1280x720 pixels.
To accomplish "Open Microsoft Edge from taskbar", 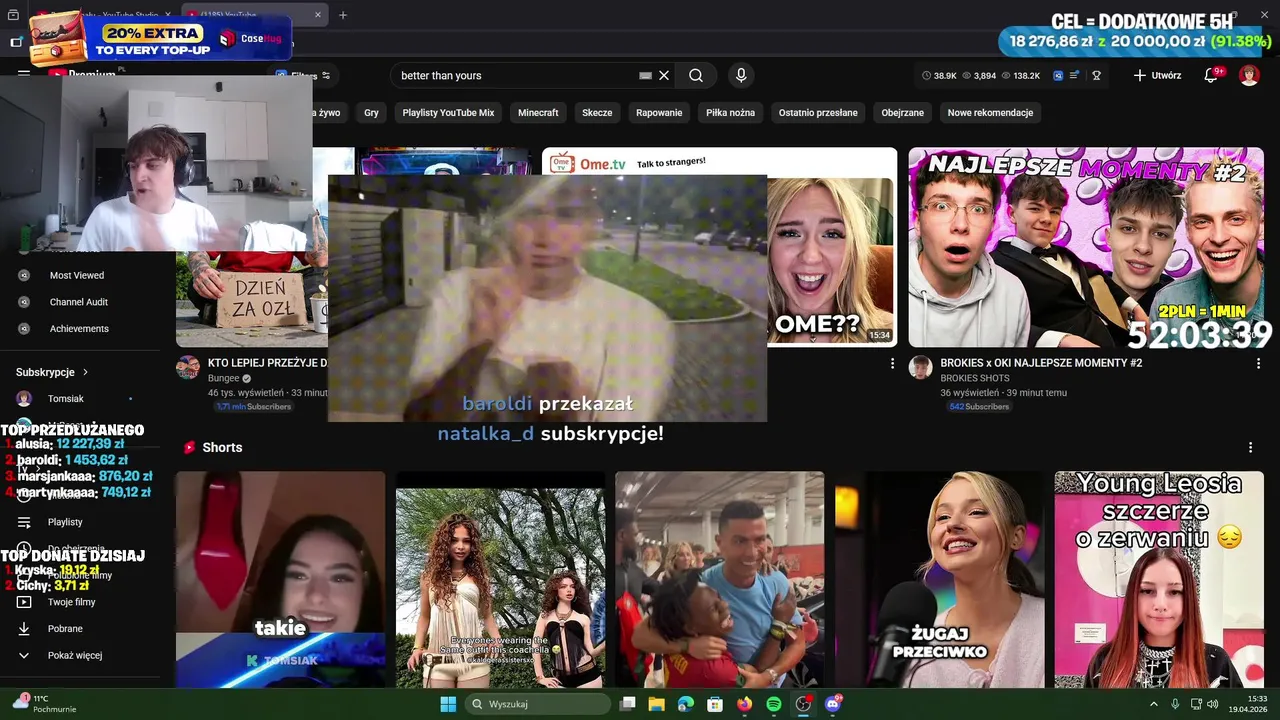I will [x=686, y=704].
